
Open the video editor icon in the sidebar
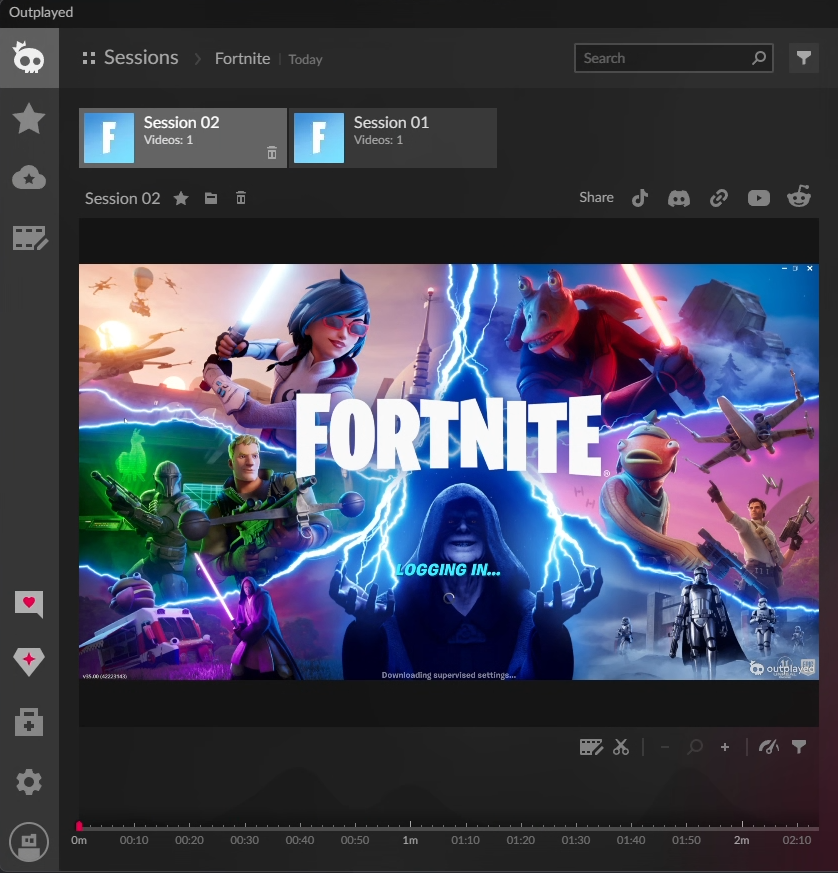pyautogui.click(x=30, y=238)
